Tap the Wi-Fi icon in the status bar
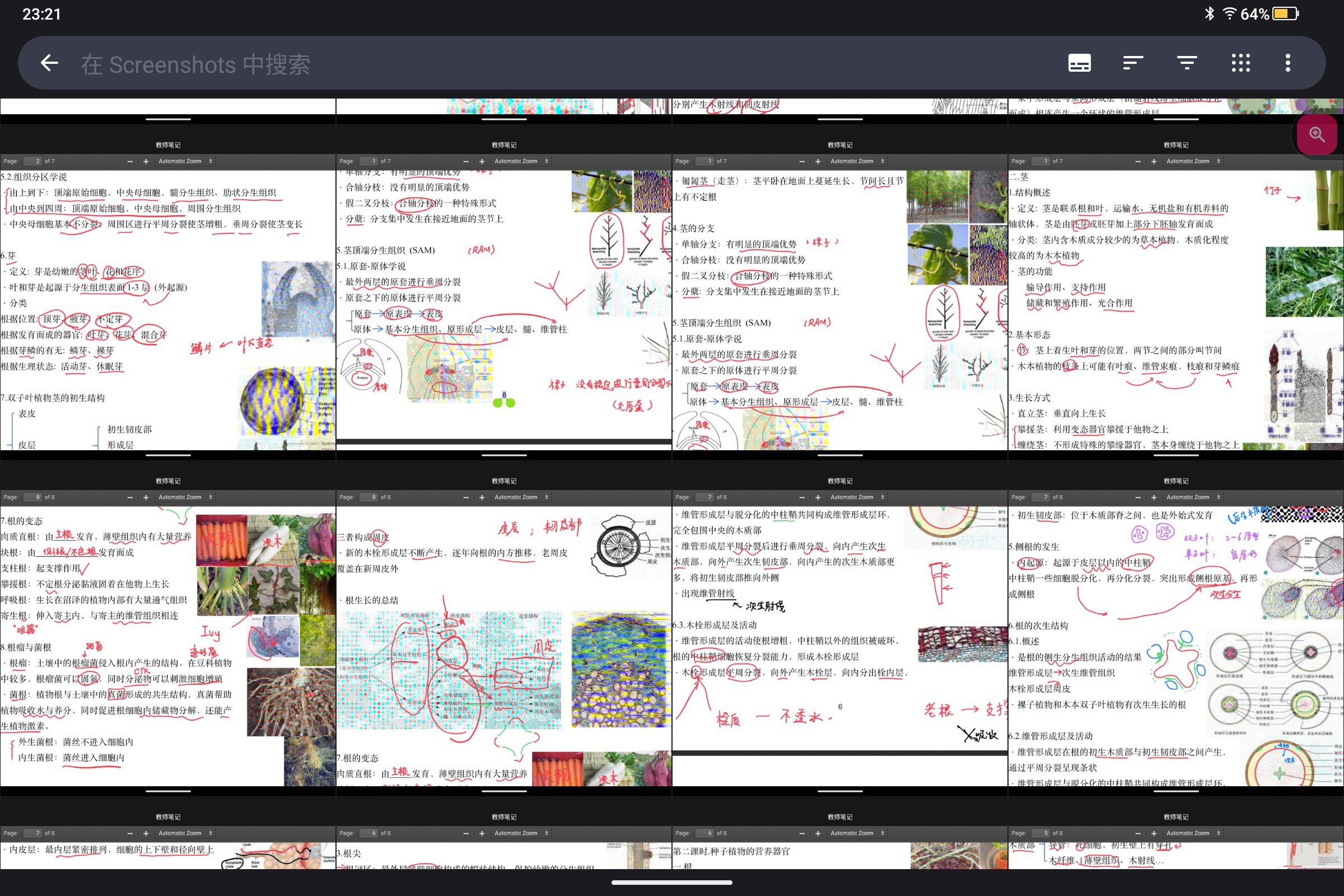The height and width of the screenshot is (896, 1344). (x=1229, y=13)
